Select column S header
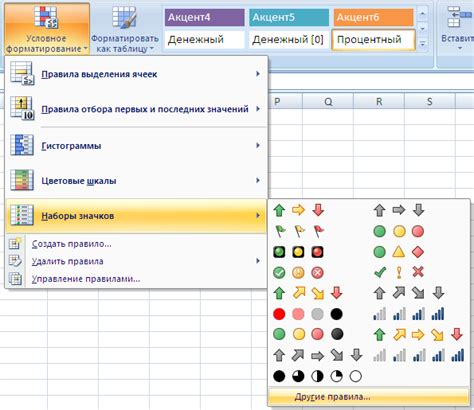The width and height of the screenshot is (474, 410). 430,101
